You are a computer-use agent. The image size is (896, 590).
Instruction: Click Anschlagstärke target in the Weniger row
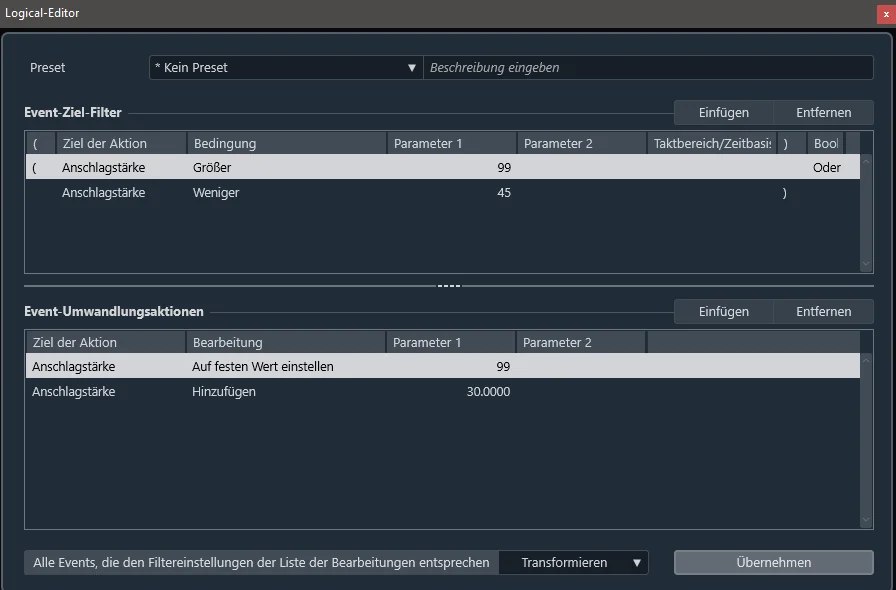(x=121, y=193)
